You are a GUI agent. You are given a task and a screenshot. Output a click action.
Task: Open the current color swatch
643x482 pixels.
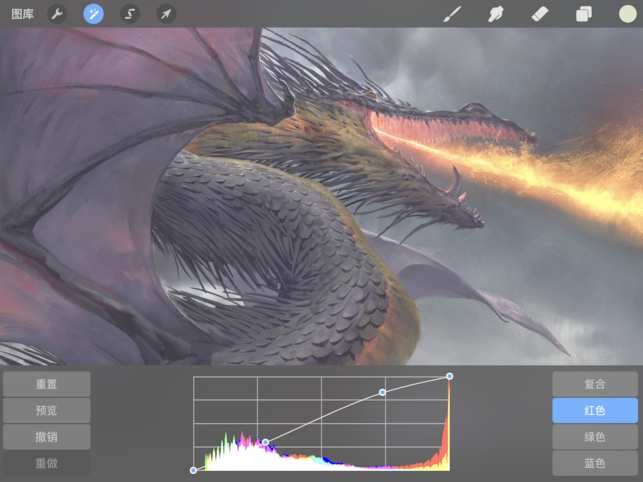click(627, 14)
